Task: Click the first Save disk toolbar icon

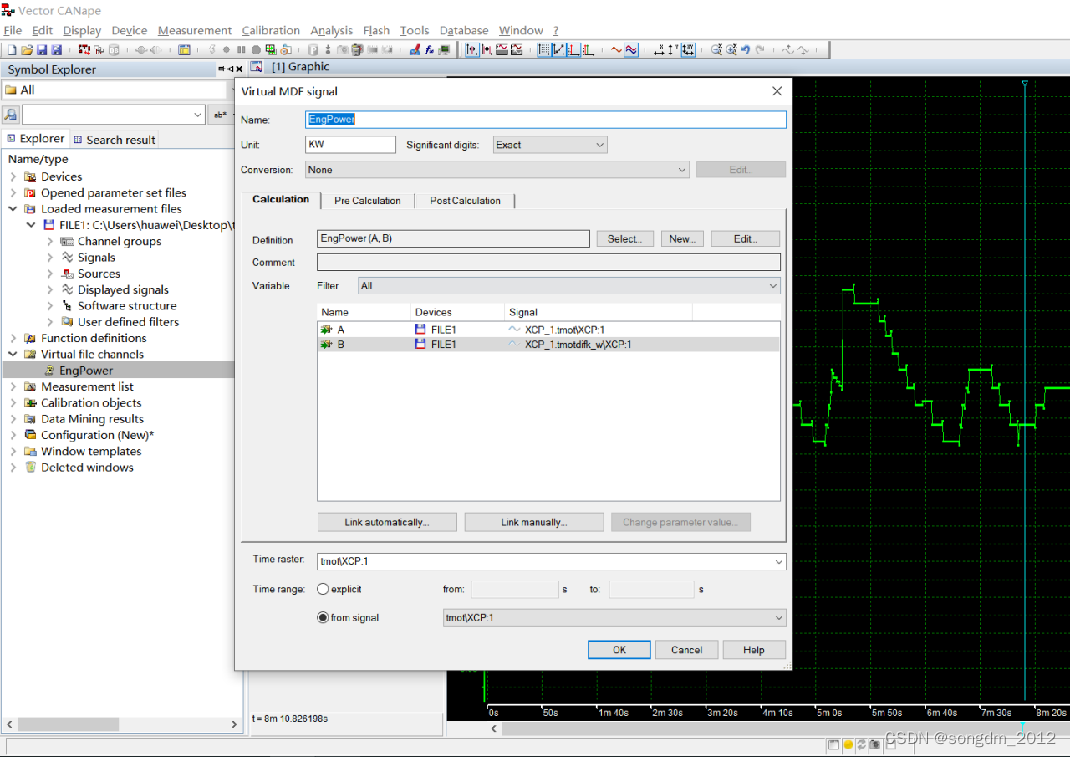Action: coord(42,49)
